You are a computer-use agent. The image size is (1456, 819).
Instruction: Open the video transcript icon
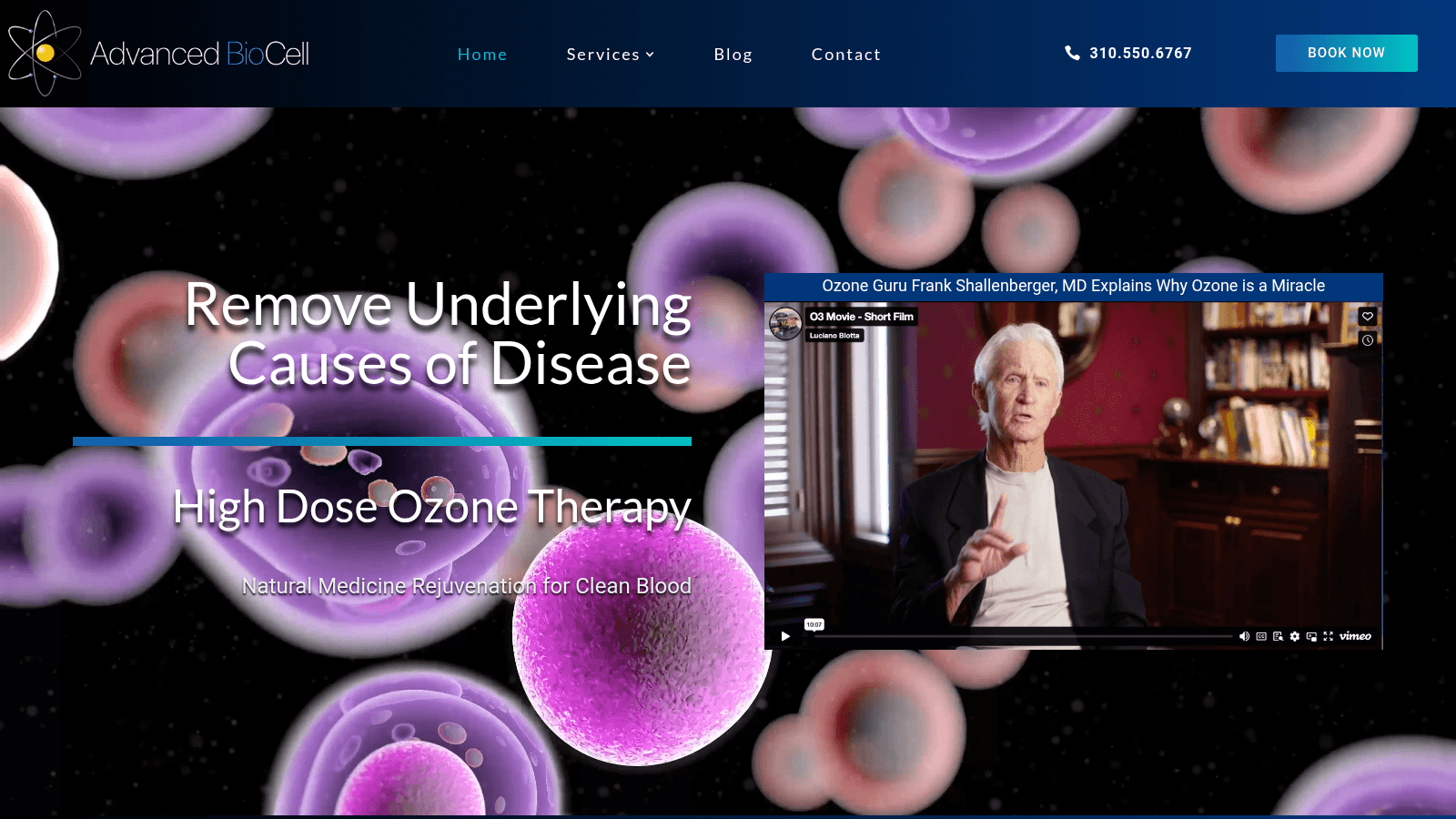coord(1278,636)
